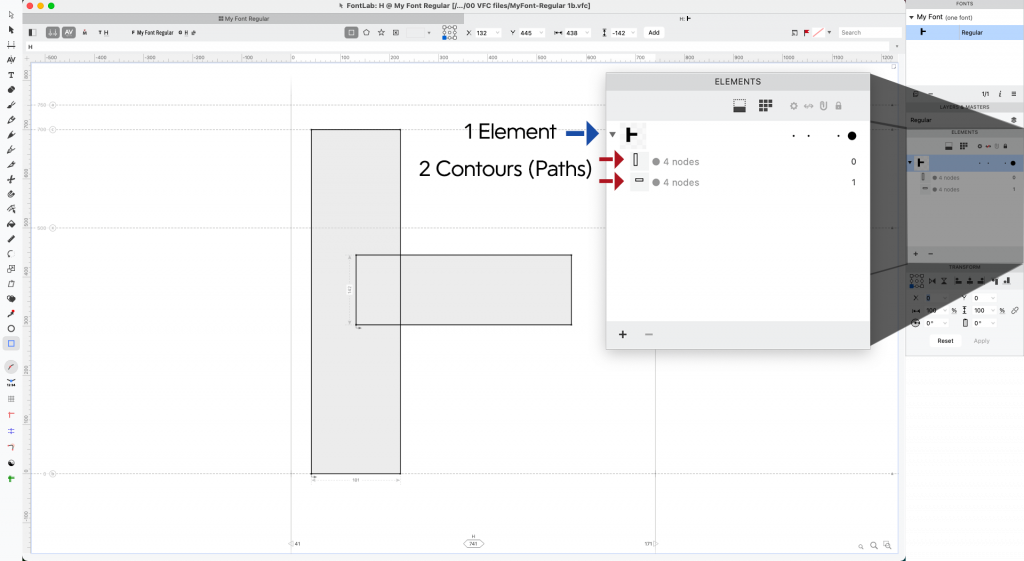Select the Text tool (T)

(11, 74)
